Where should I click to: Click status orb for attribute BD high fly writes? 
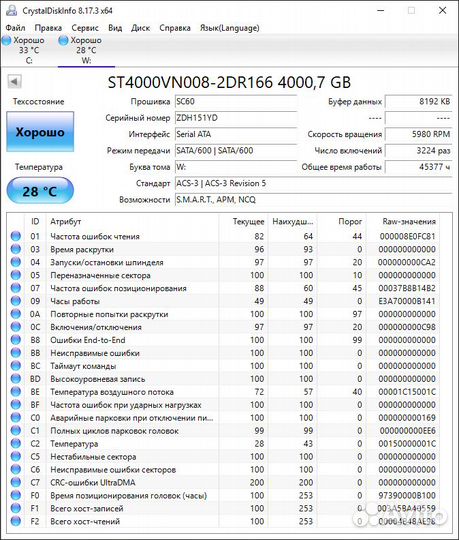pyautogui.click(x=16, y=379)
